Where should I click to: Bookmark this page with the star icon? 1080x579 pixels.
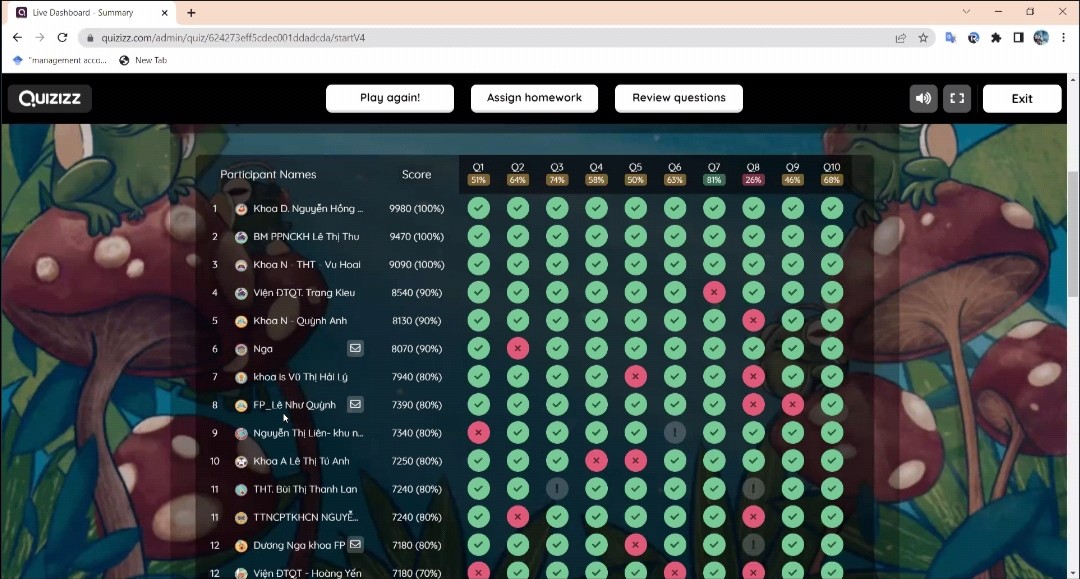[x=923, y=38]
